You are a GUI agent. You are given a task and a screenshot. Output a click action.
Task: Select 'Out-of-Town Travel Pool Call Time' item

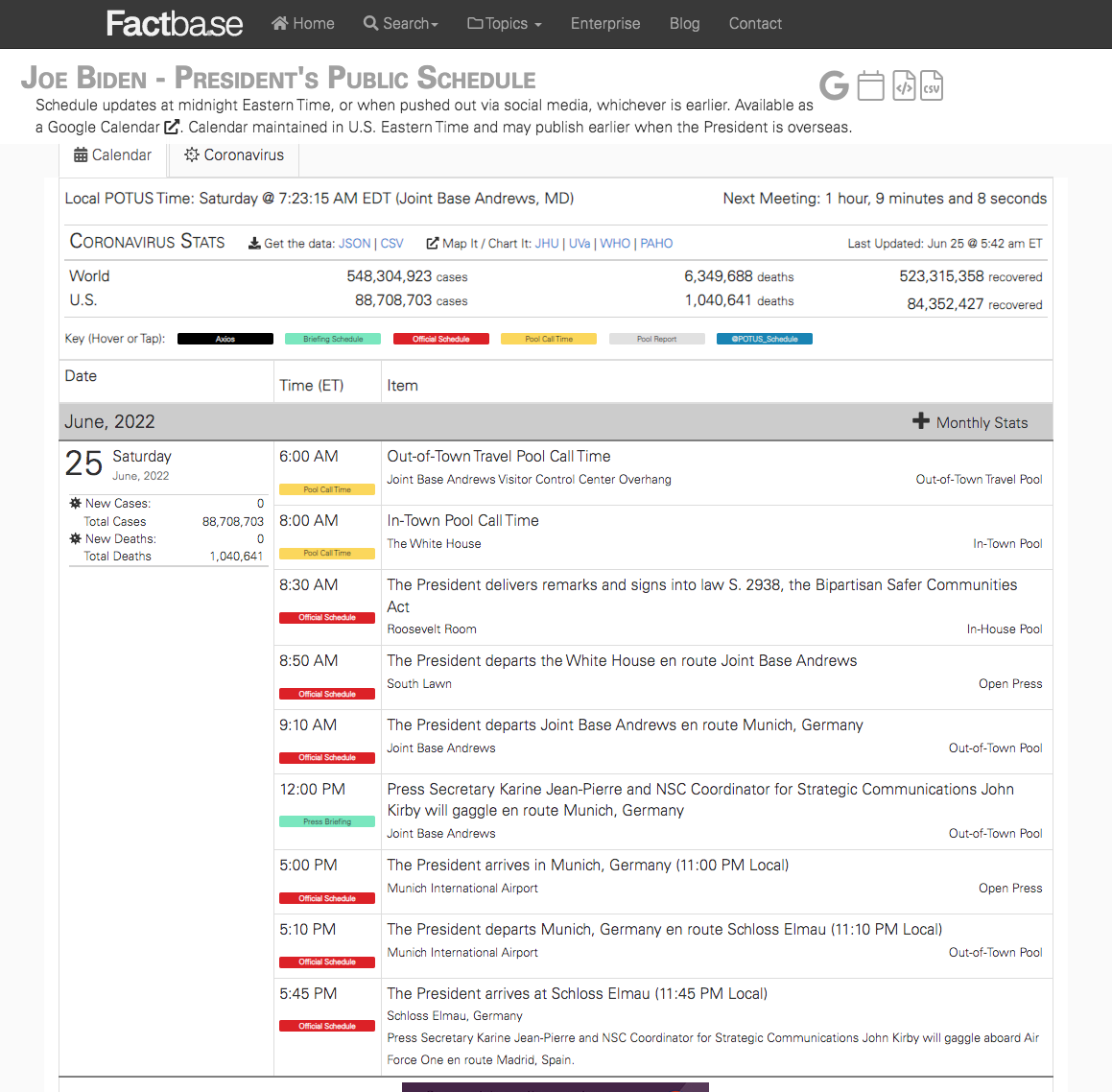pyautogui.click(x=499, y=456)
